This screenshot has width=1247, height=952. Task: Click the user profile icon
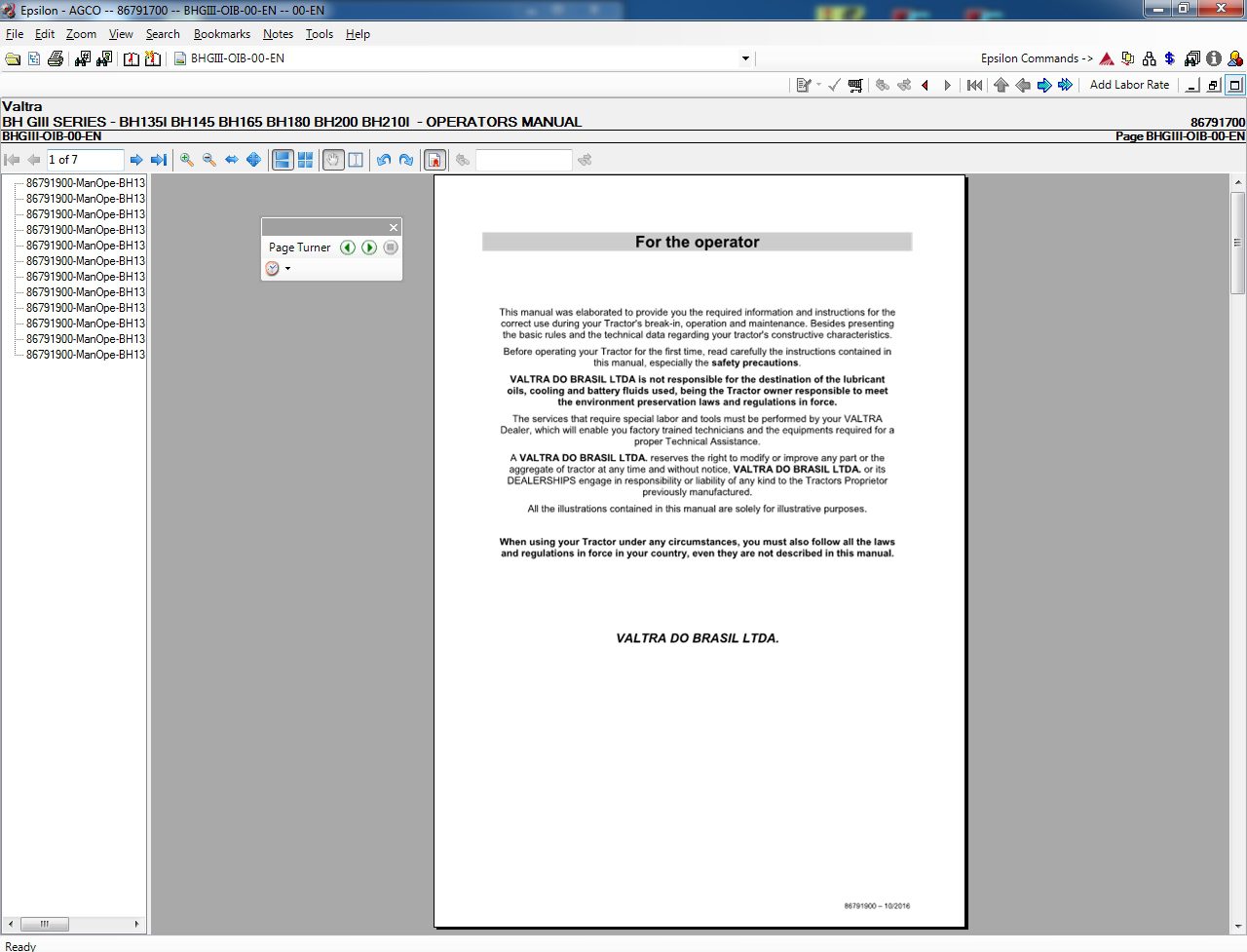(x=1234, y=58)
